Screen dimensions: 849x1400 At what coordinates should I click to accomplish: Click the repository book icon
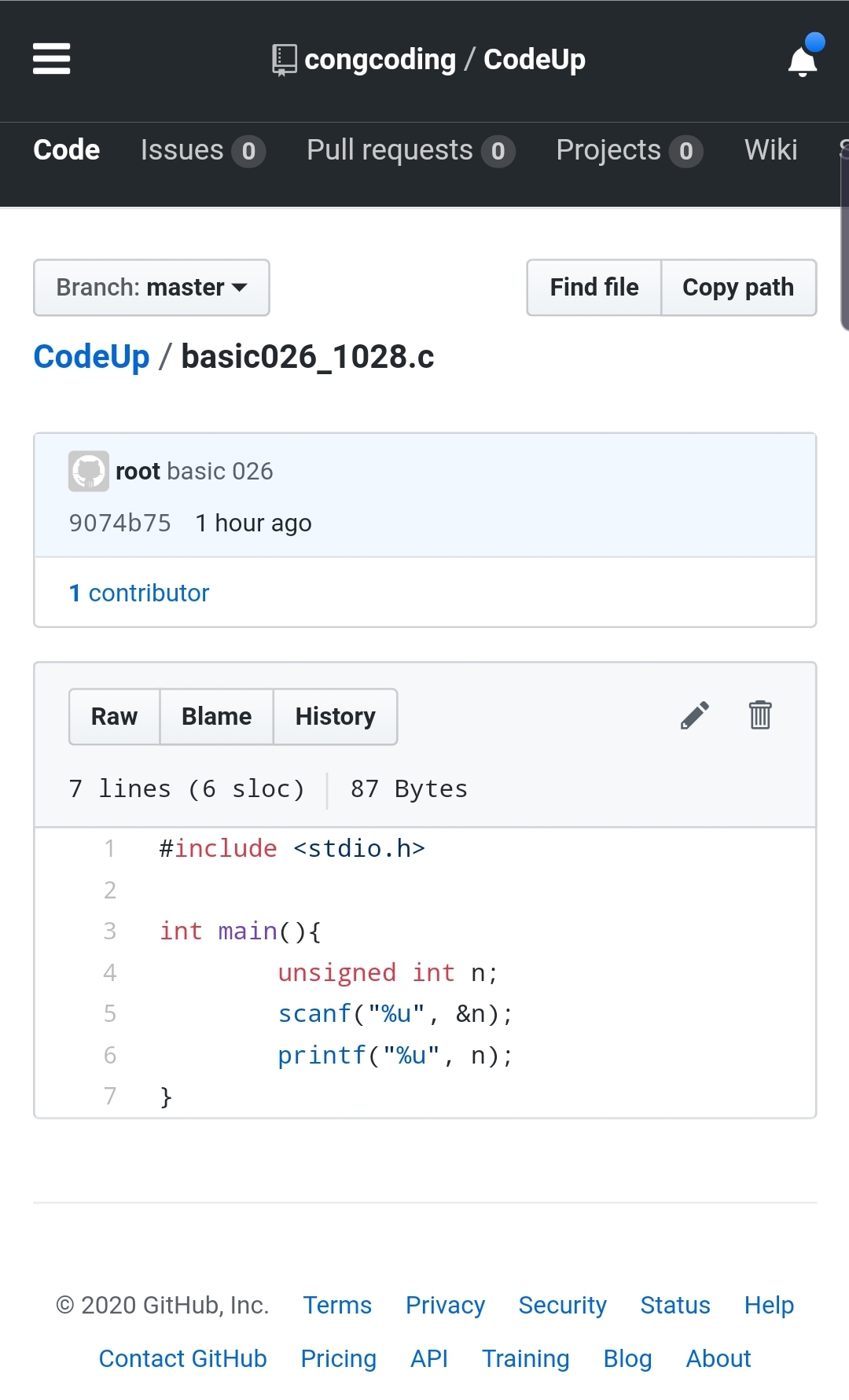tap(284, 60)
